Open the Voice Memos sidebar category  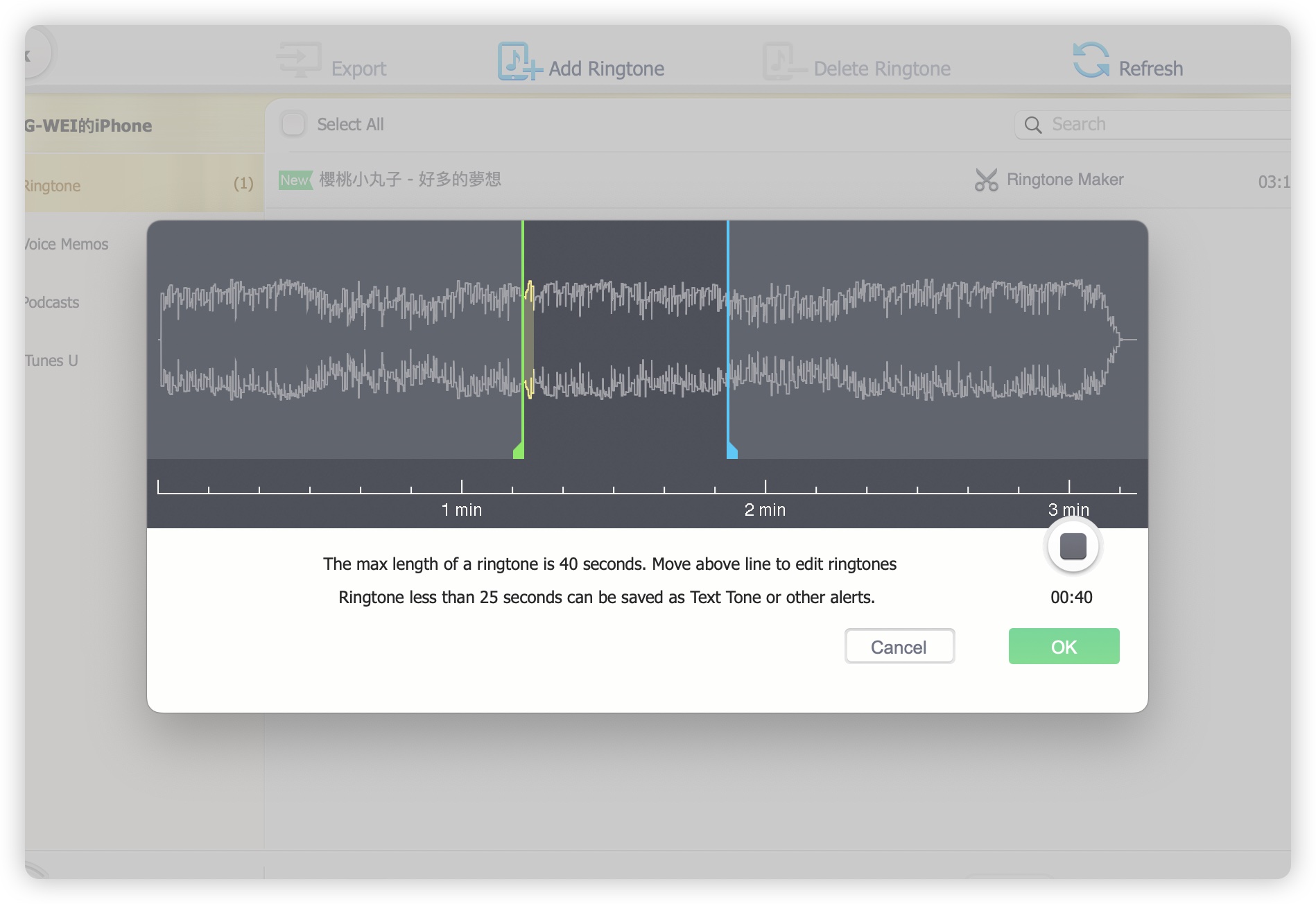coord(67,244)
